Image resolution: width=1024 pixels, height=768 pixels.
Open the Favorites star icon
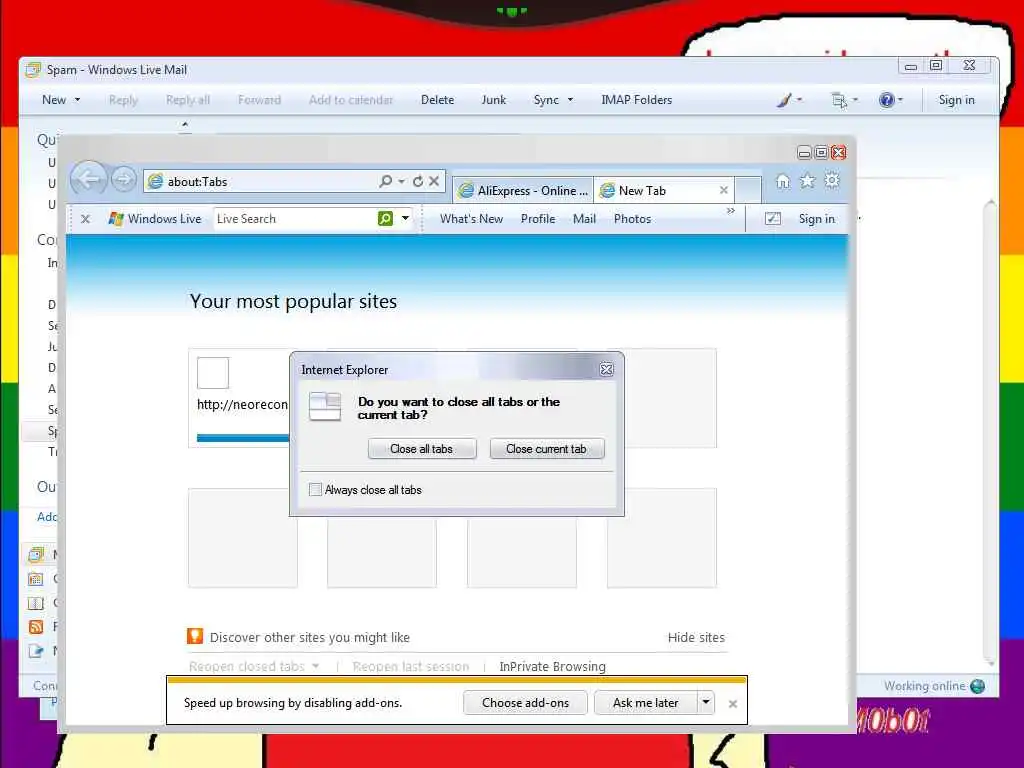tap(807, 181)
